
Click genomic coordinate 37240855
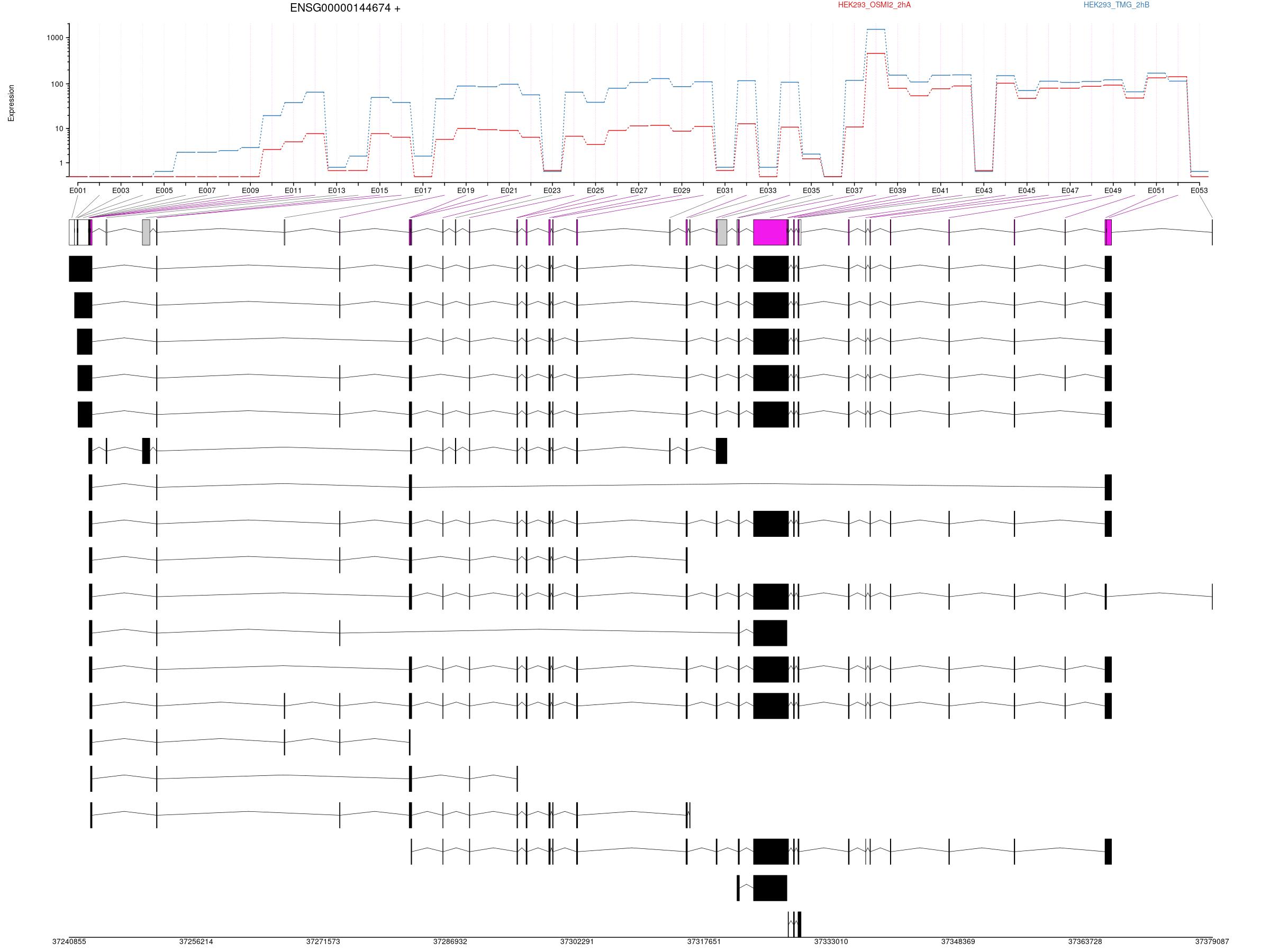point(69,941)
